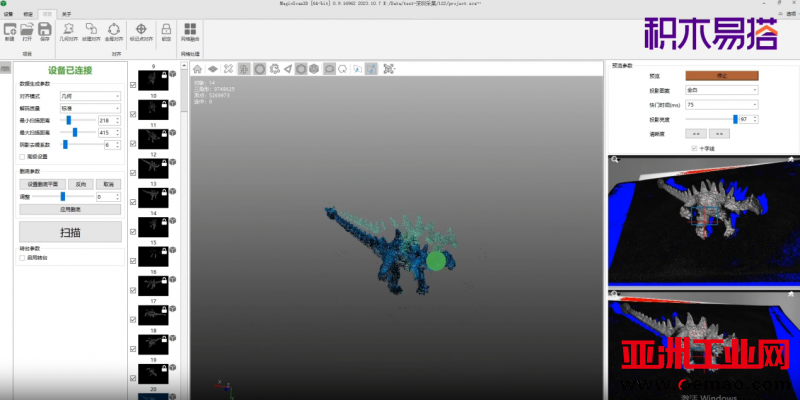Uncheck the checkbox for scan 19
This screenshot has width=800, height=400.
[x=133, y=378]
